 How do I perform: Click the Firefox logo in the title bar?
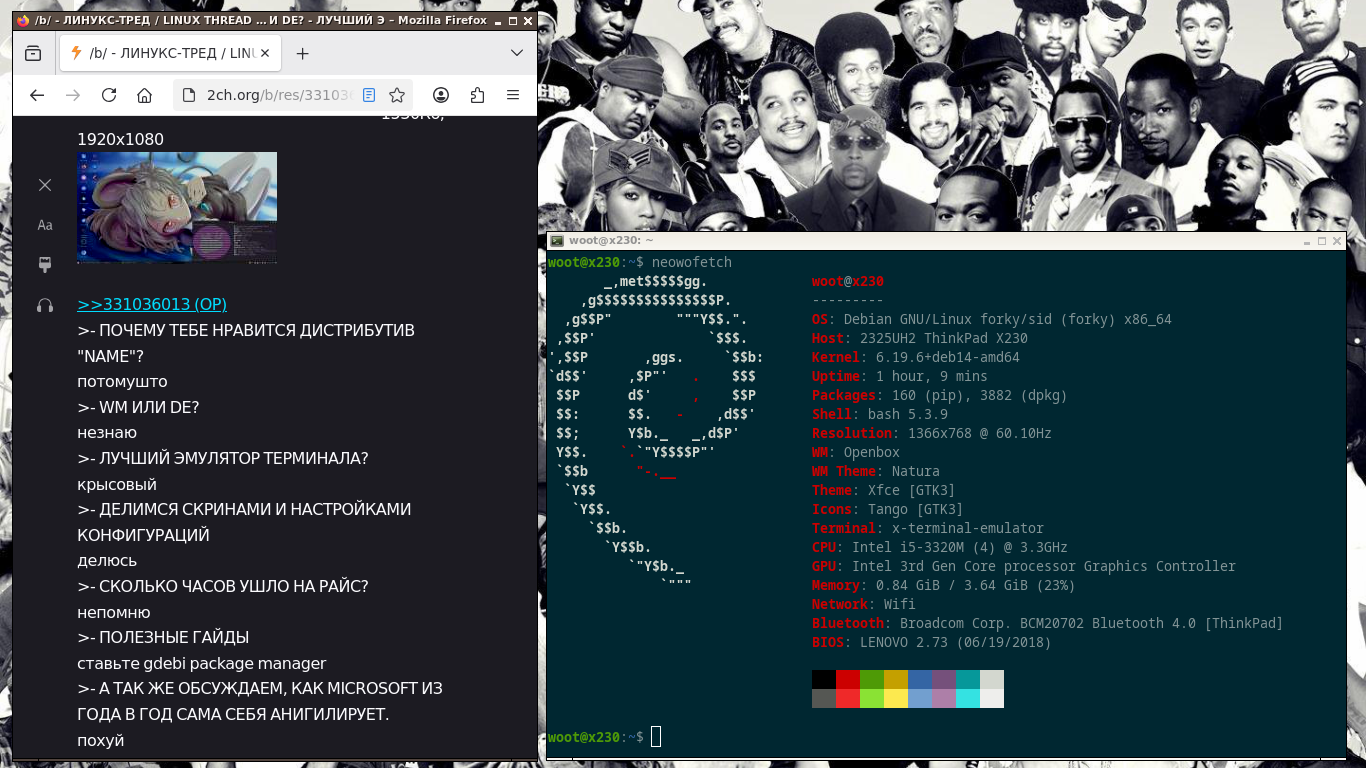pyautogui.click(x=24, y=20)
